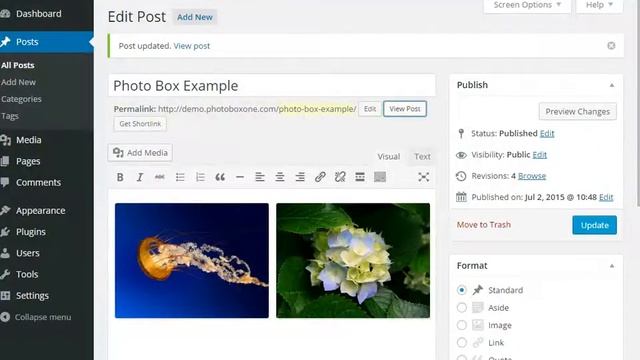Click the View Post button
Screen dimensions: 640x360
pyautogui.click(x=405, y=109)
